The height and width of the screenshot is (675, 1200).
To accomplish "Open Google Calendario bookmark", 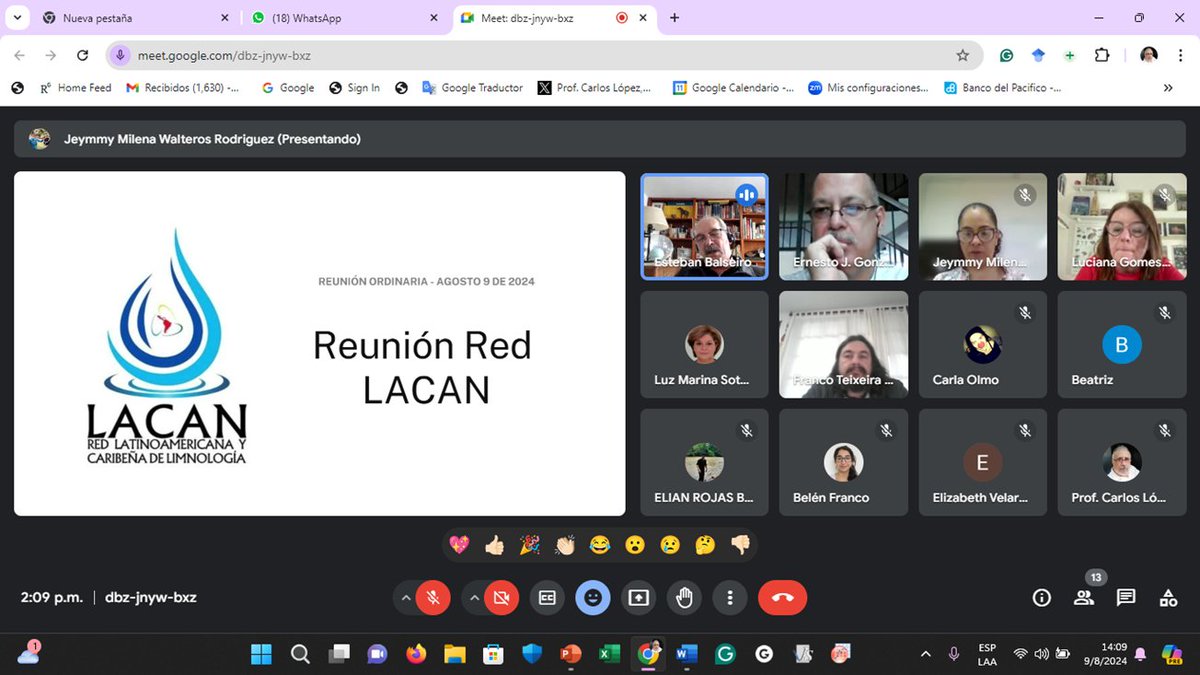I will [734, 88].
